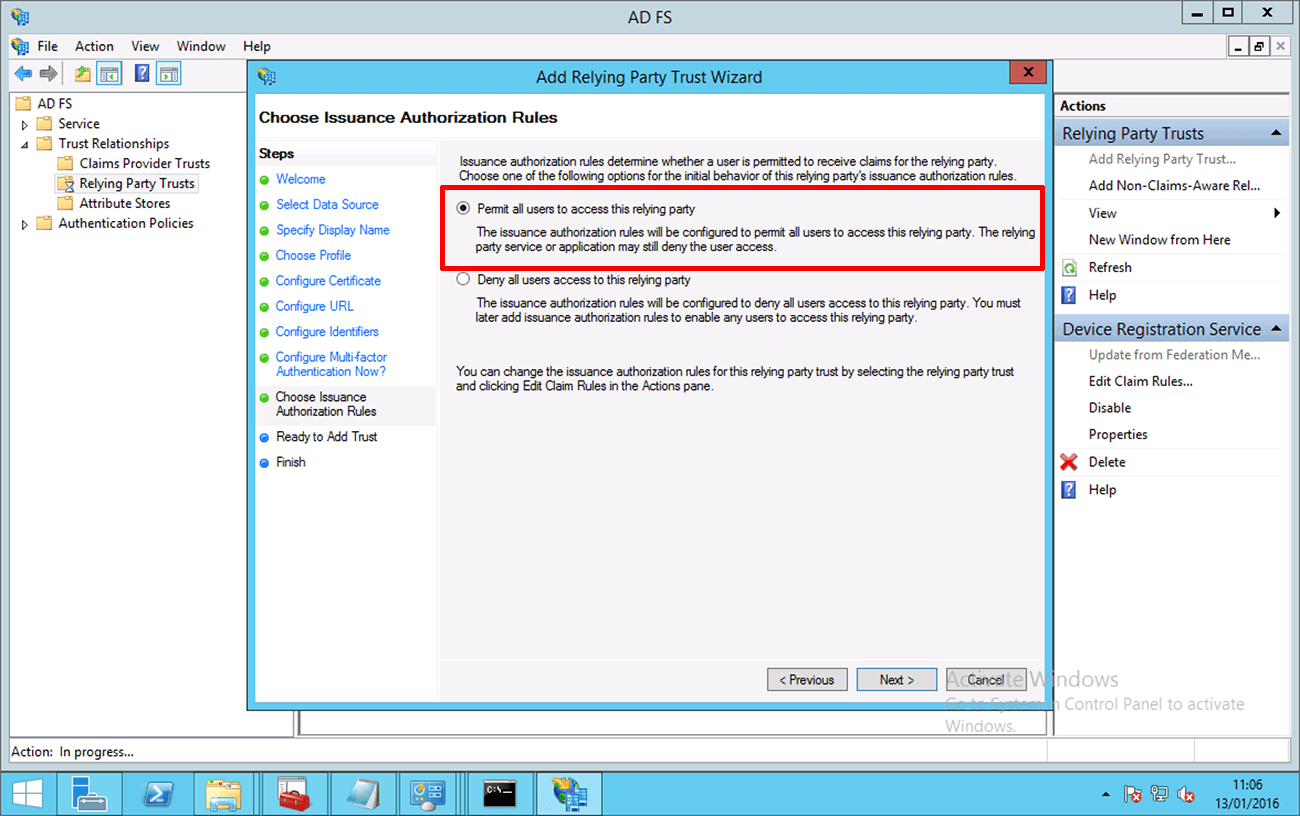The width and height of the screenshot is (1300, 816).
Task: Go to the Select Data Source step
Action: click(x=327, y=204)
